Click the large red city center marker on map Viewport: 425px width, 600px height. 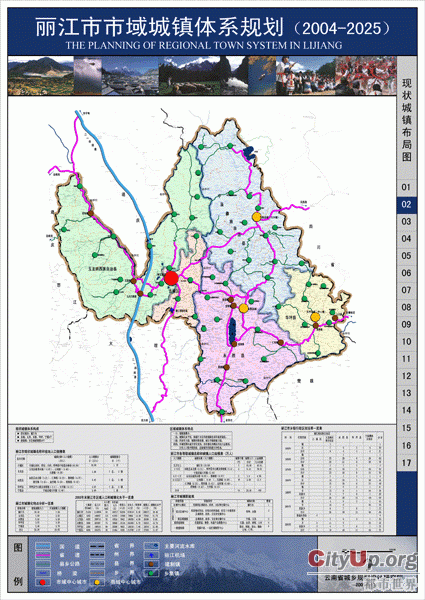[x=171, y=278]
